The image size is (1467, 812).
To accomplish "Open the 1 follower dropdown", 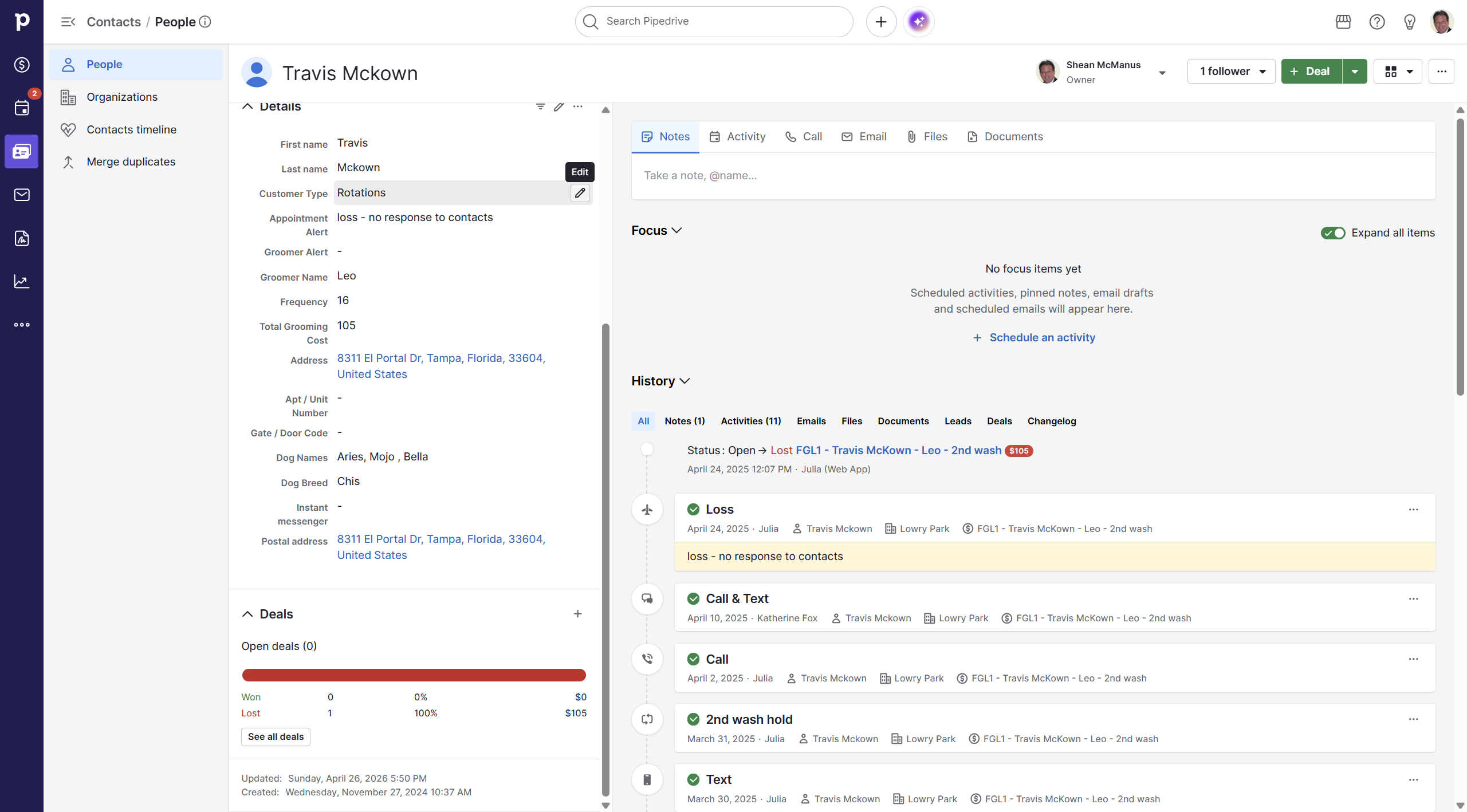I will pos(1231,72).
